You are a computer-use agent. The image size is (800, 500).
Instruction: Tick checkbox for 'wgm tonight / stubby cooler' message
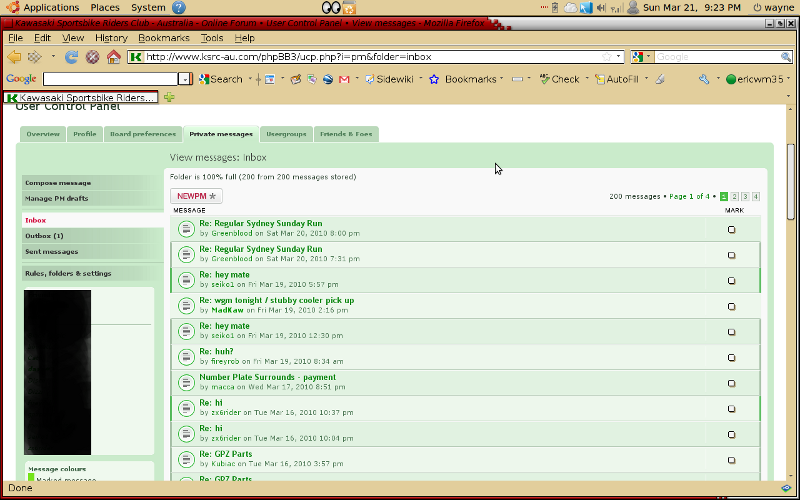pos(731,306)
